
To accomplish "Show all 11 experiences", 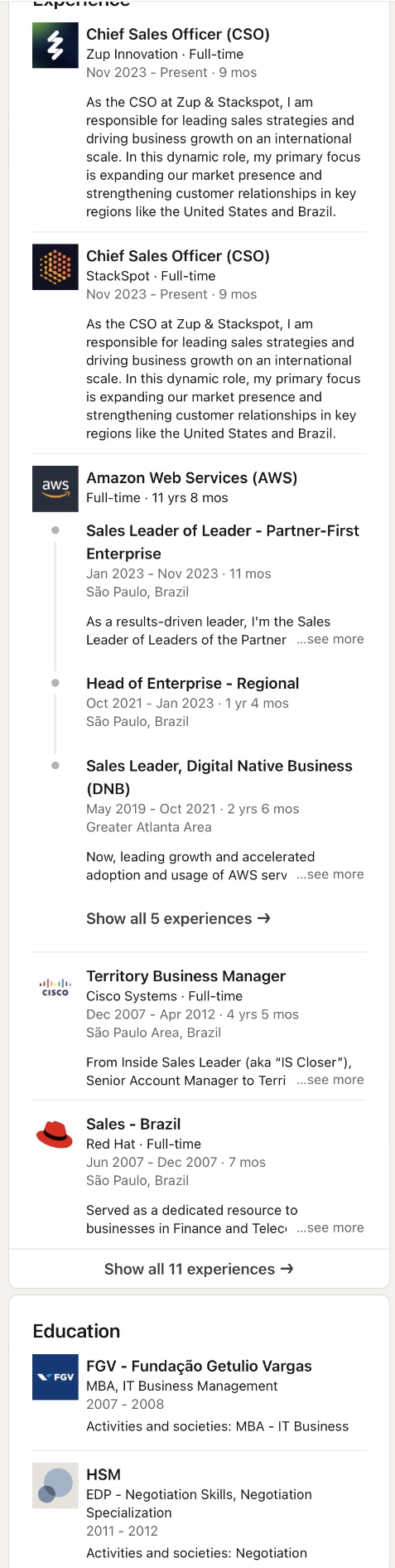I will point(199,1269).
